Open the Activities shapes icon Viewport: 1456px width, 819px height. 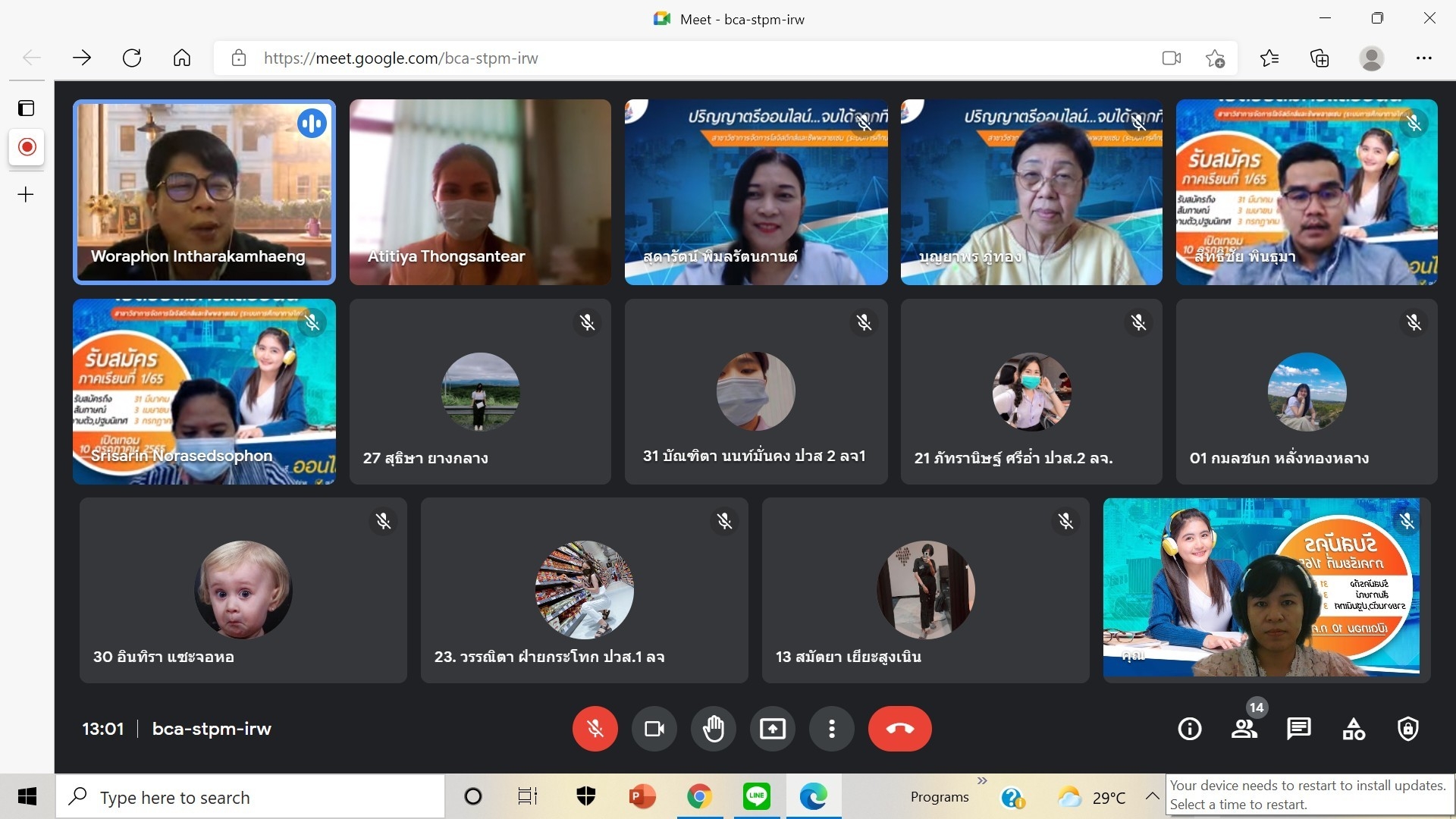[x=1354, y=729]
